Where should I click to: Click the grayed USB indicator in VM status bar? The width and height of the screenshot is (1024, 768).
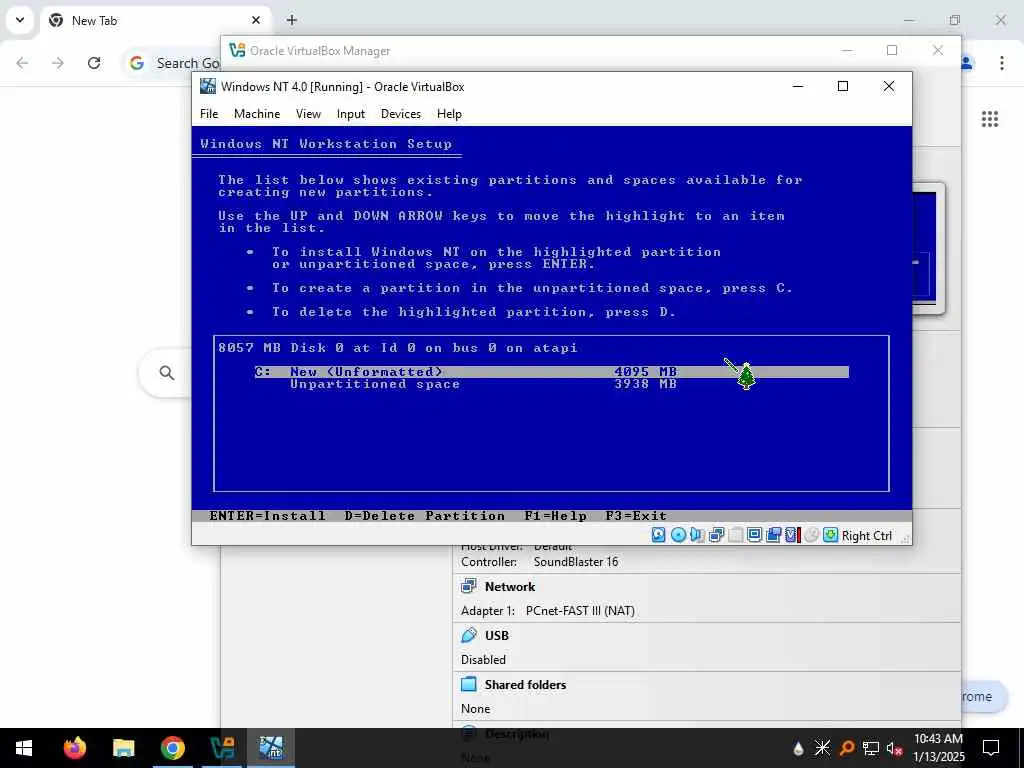click(x=735, y=536)
